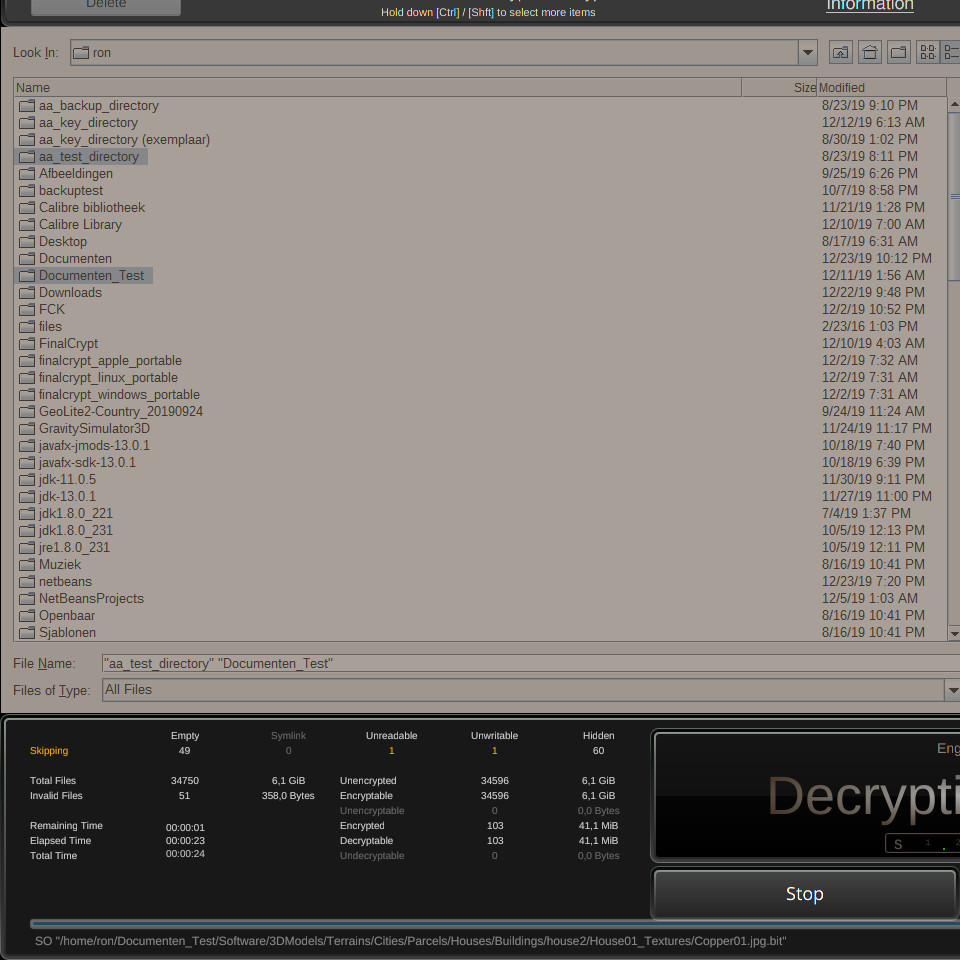Sort files by Modified column header
960x960 pixels.
tap(880, 88)
